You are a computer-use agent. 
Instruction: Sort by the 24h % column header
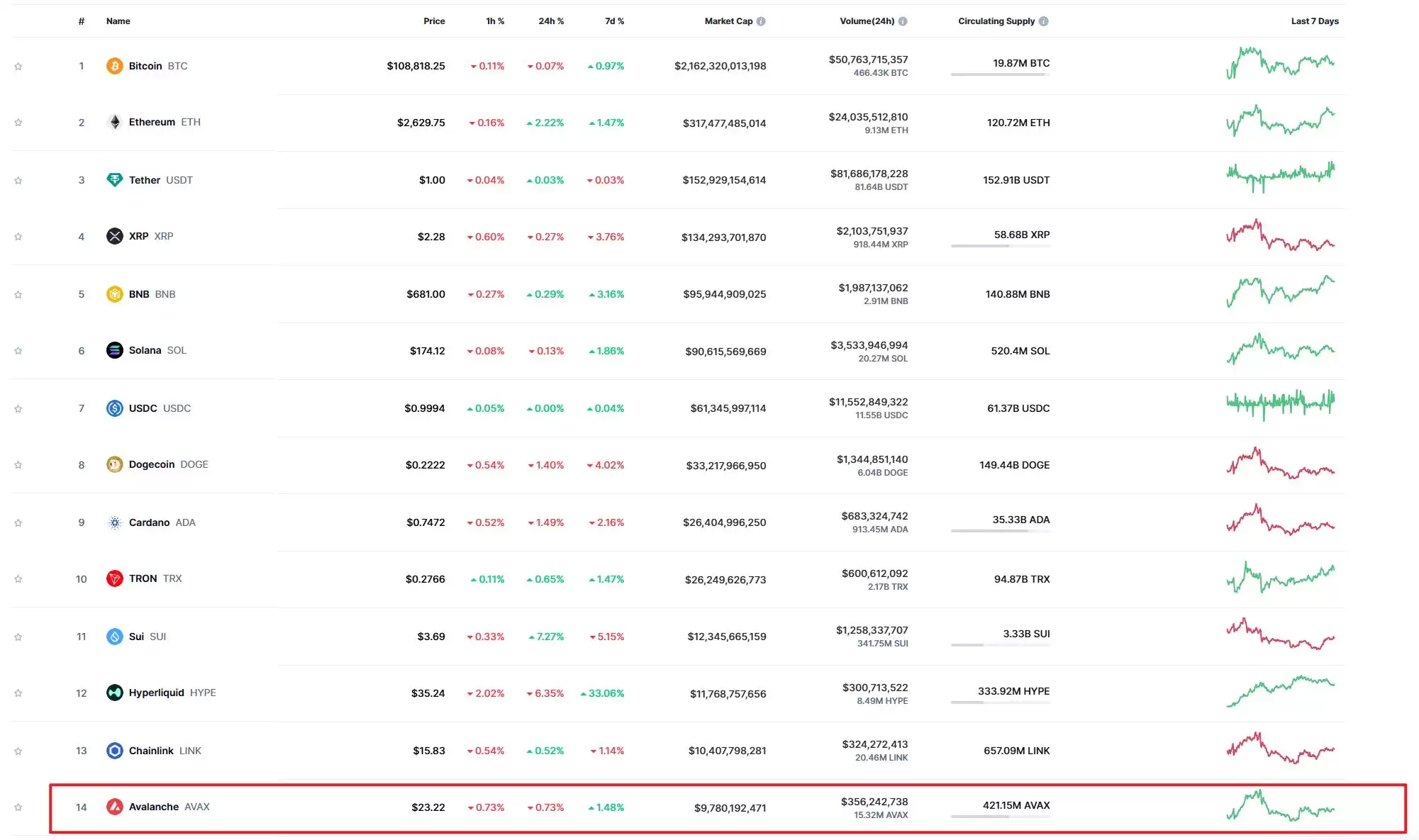point(551,21)
